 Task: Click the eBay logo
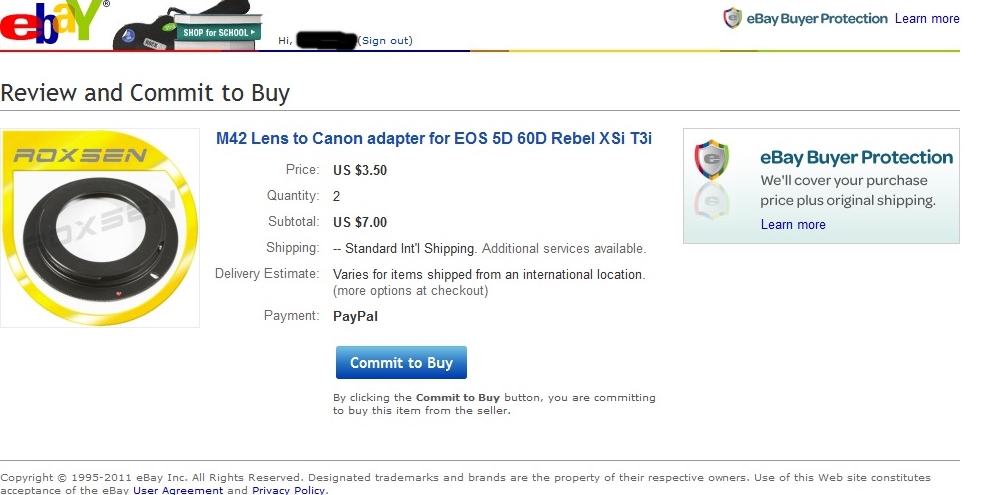[x=52, y=22]
